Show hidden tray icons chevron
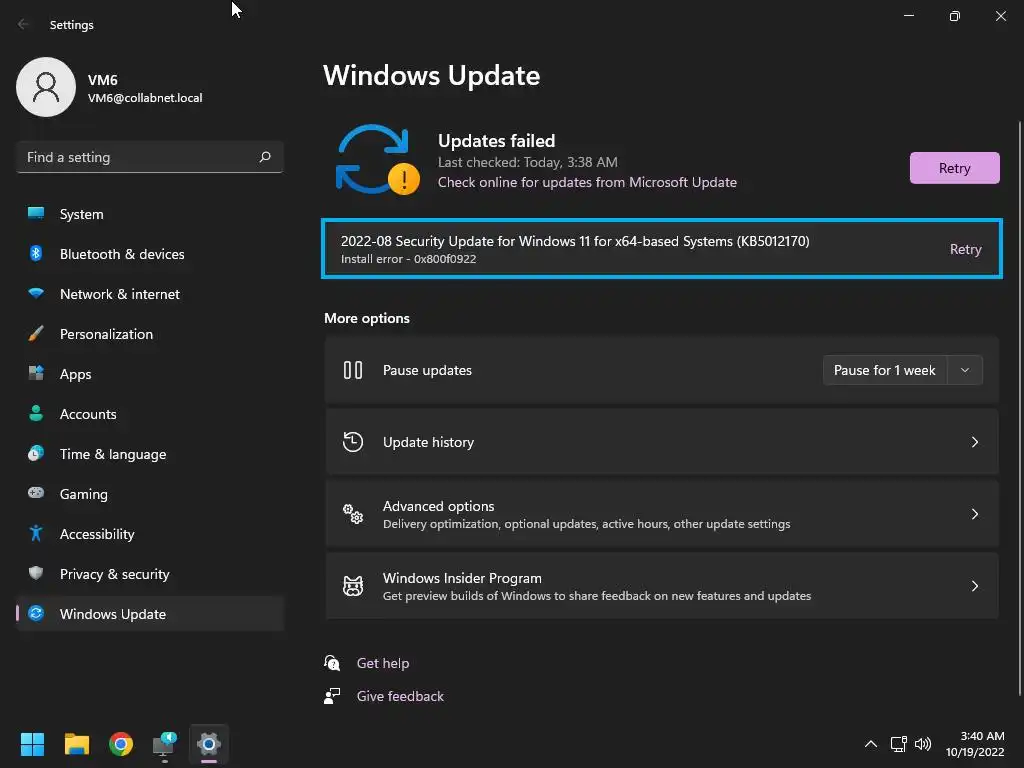Image resolution: width=1024 pixels, height=768 pixels. [x=871, y=744]
